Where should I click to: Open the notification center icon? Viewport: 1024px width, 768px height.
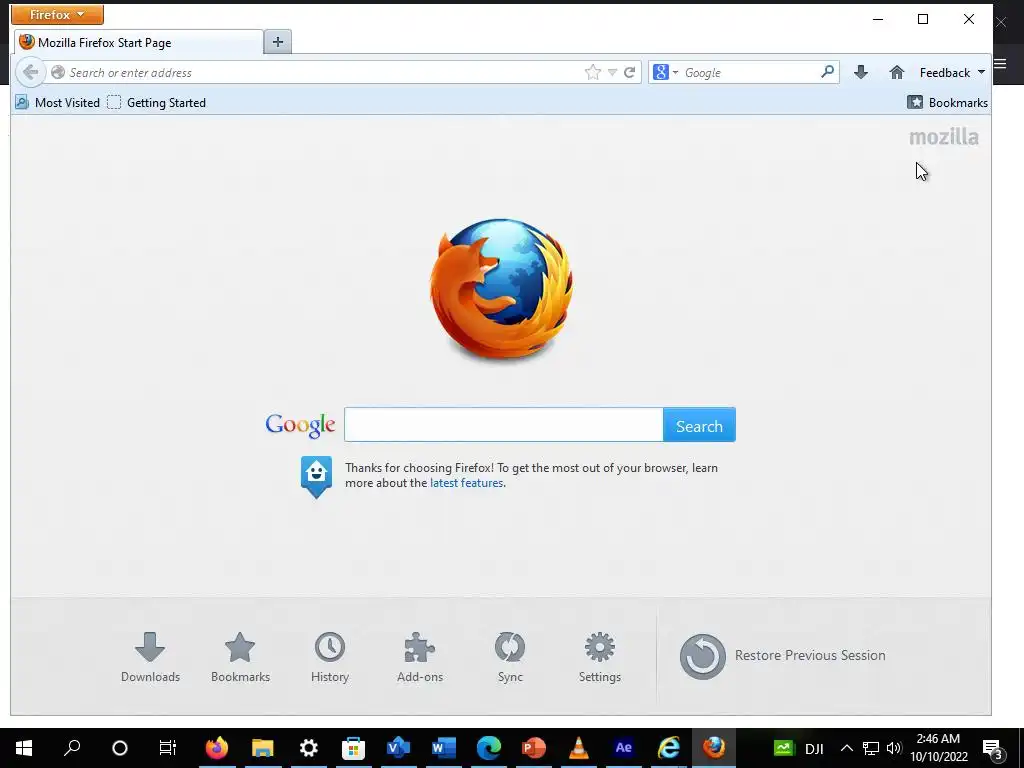(993, 749)
